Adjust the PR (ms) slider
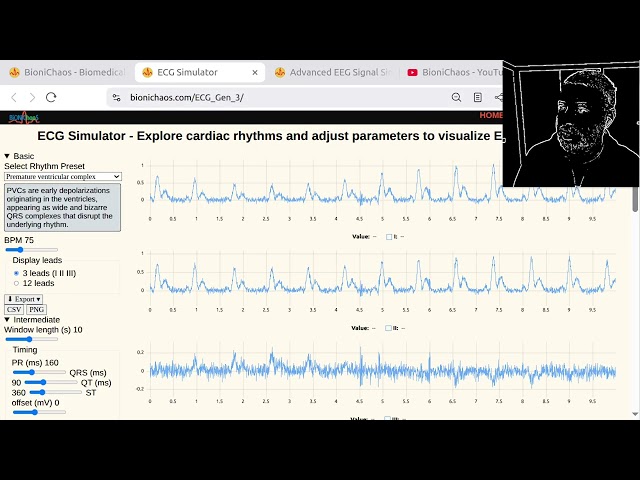The width and height of the screenshot is (640, 480). click(x=39, y=372)
